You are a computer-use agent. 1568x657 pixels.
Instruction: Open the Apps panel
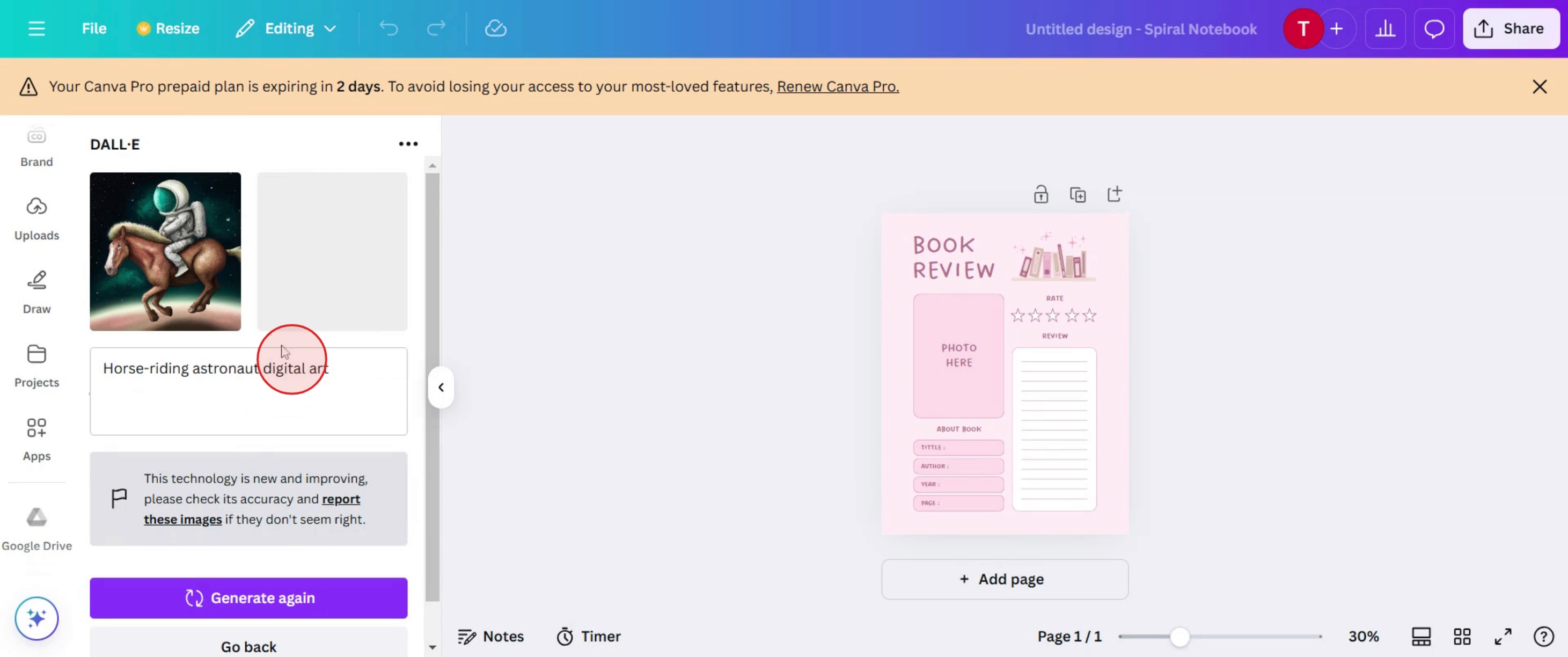[x=36, y=439]
